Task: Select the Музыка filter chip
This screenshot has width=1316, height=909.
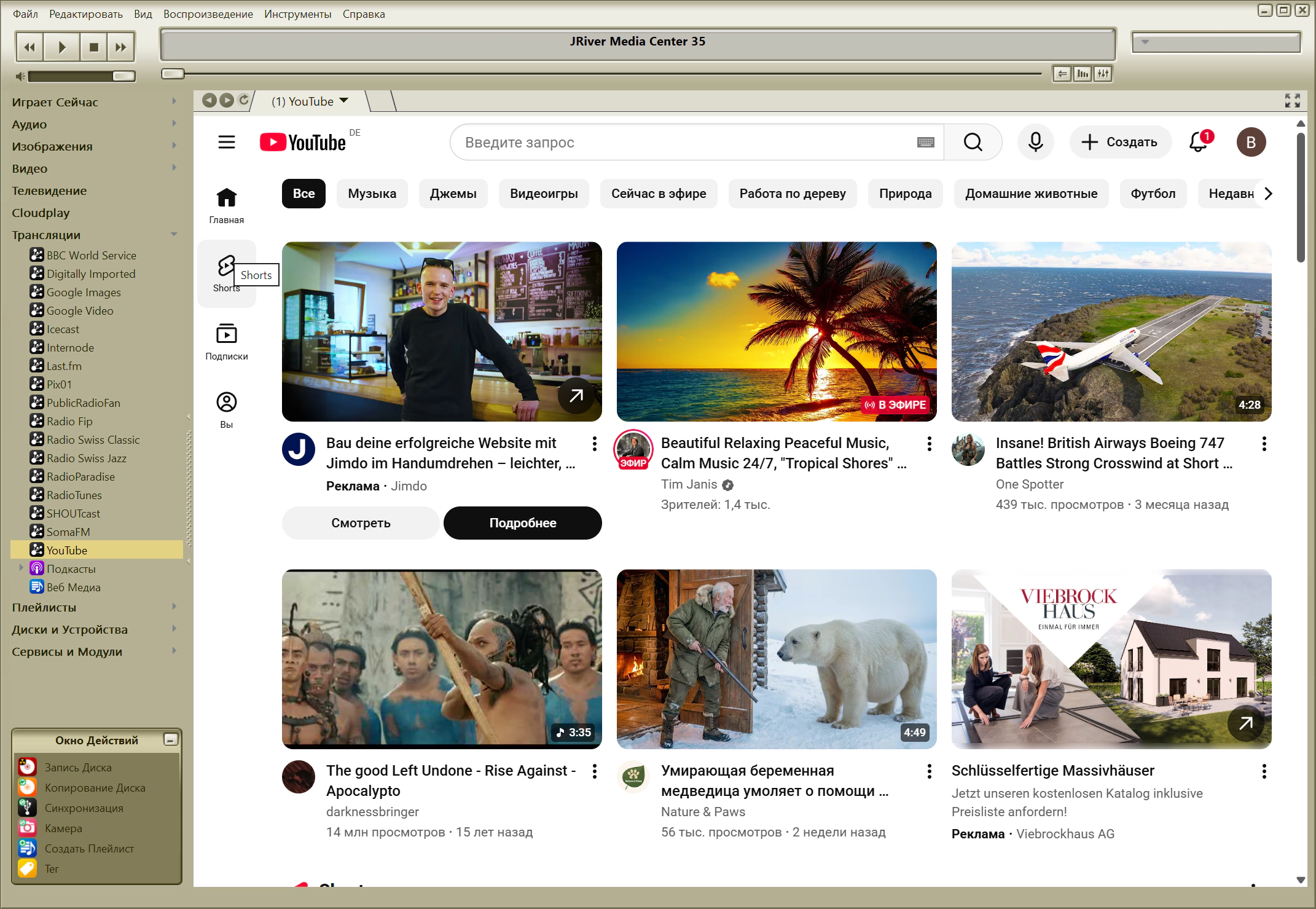Action: [372, 194]
